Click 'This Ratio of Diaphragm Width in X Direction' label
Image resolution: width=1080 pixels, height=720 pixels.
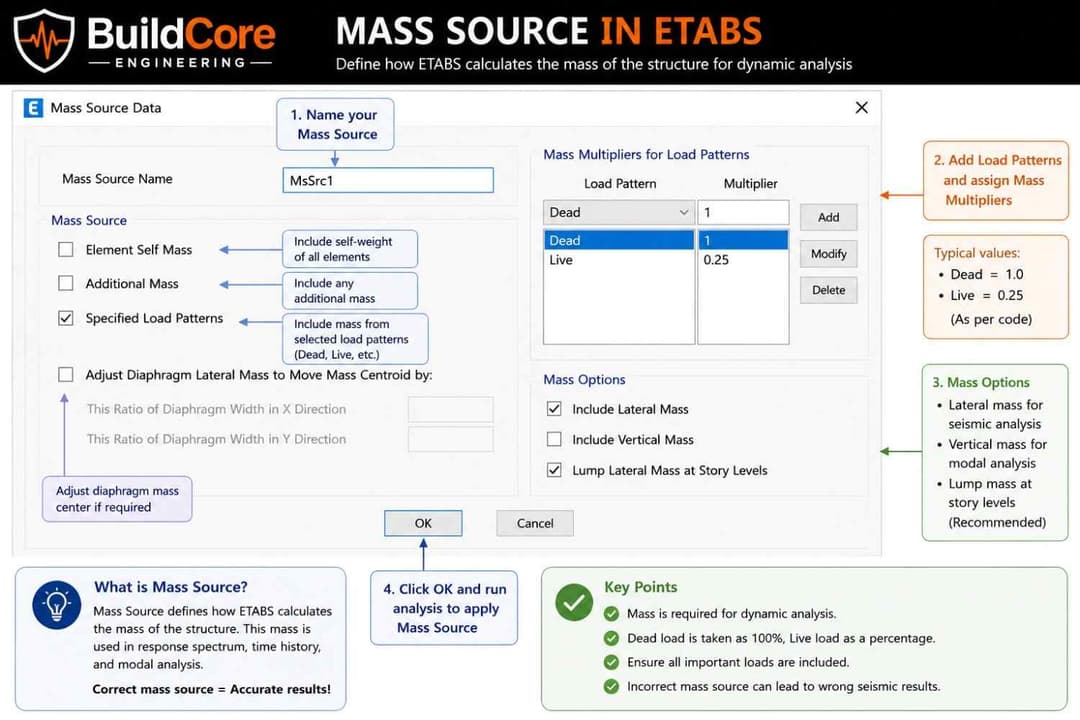click(216, 409)
